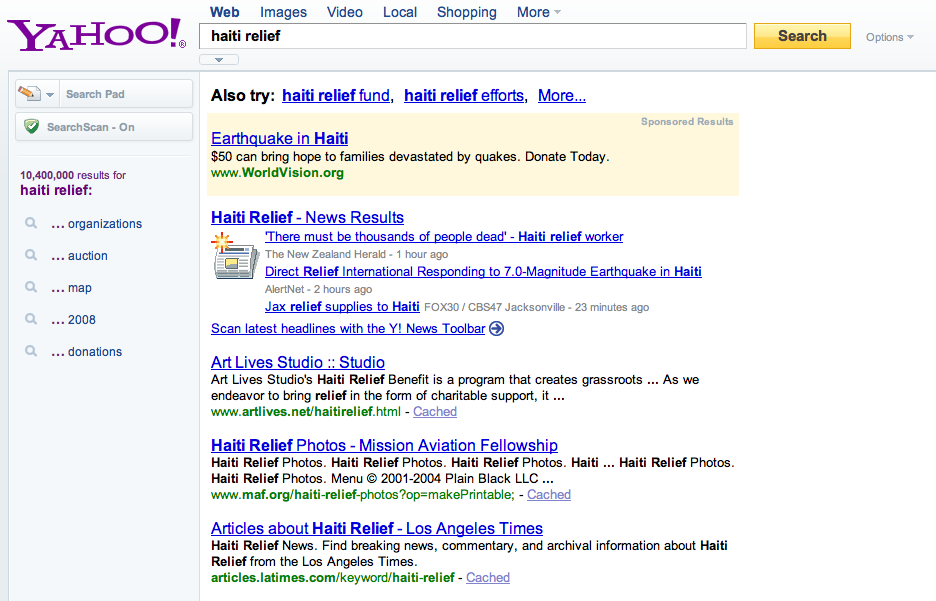Open the Earthquake in Haiti sponsored link

279,138
